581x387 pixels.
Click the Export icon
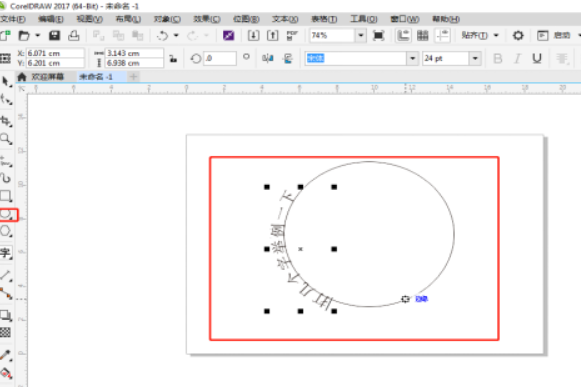click(x=273, y=36)
